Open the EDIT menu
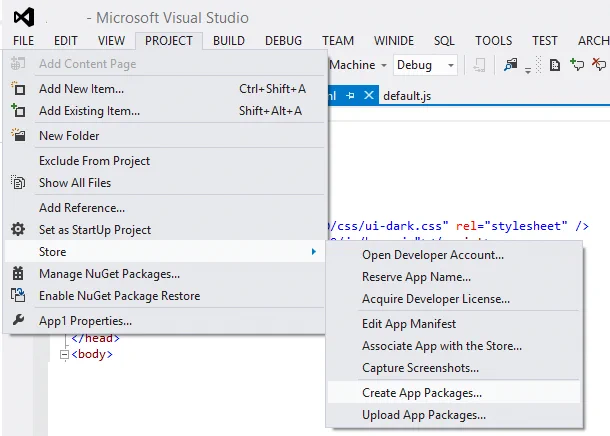Screen dimensions: 610x436 click(x=66, y=41)
